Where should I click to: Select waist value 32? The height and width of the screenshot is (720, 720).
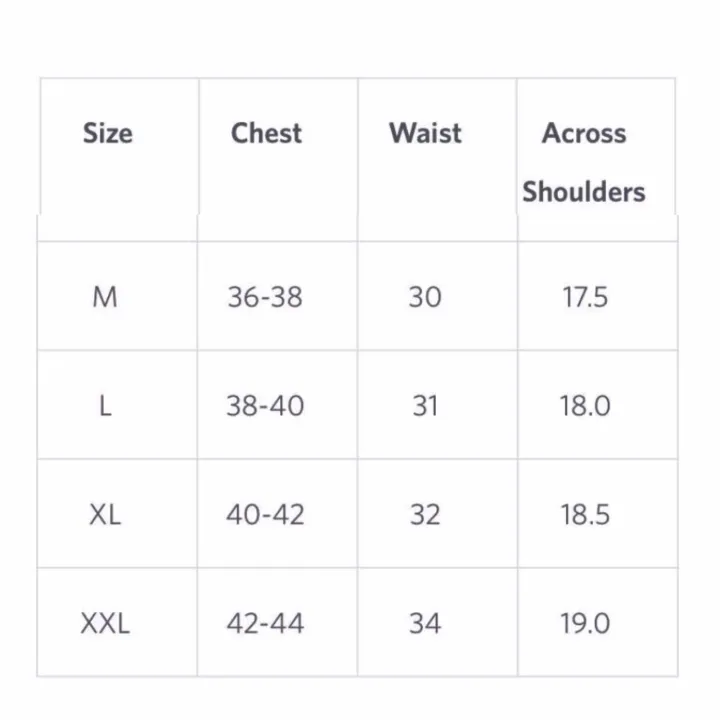425,515
